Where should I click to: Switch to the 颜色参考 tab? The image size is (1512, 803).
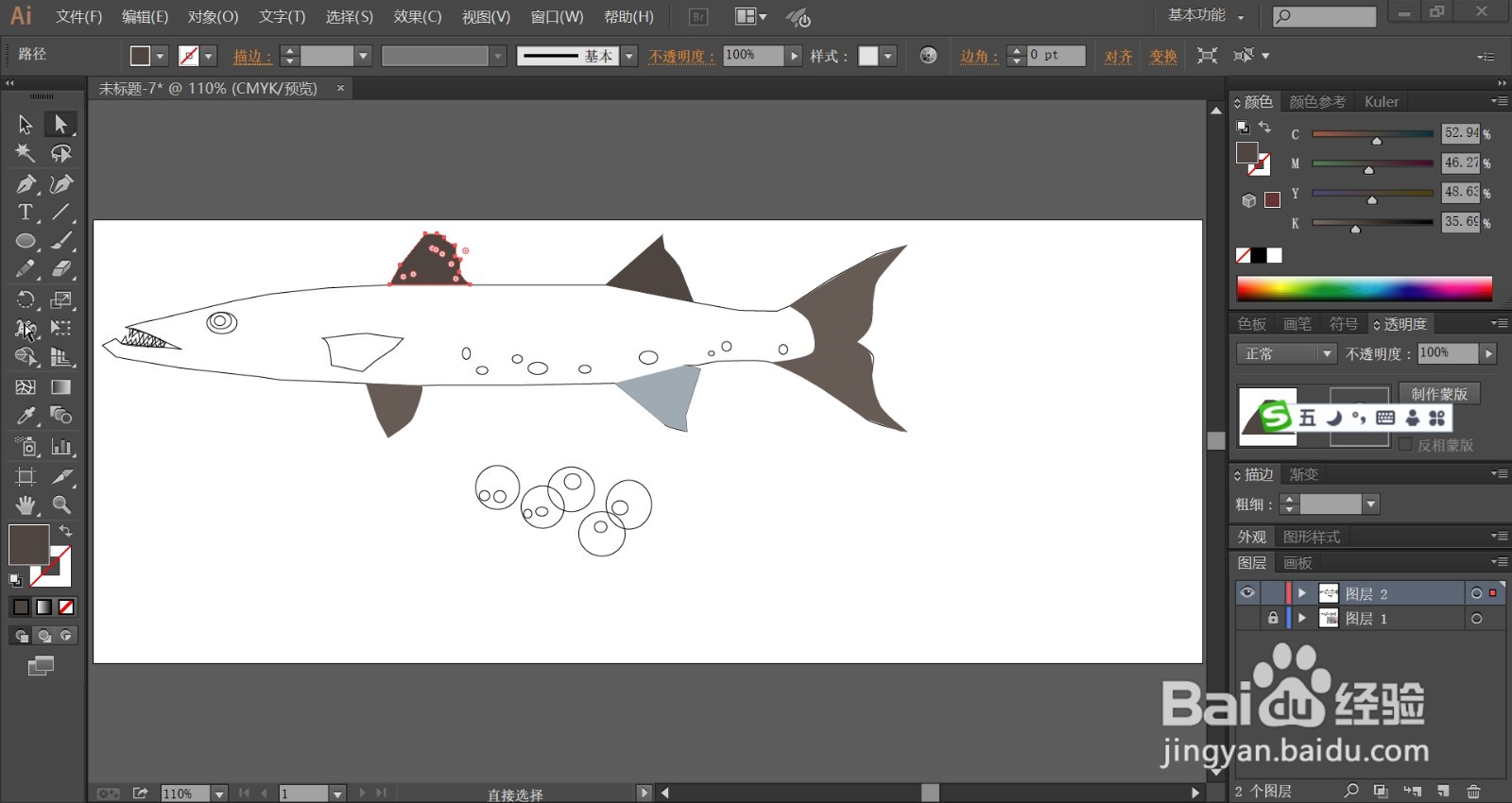[x=1317, y=101]
